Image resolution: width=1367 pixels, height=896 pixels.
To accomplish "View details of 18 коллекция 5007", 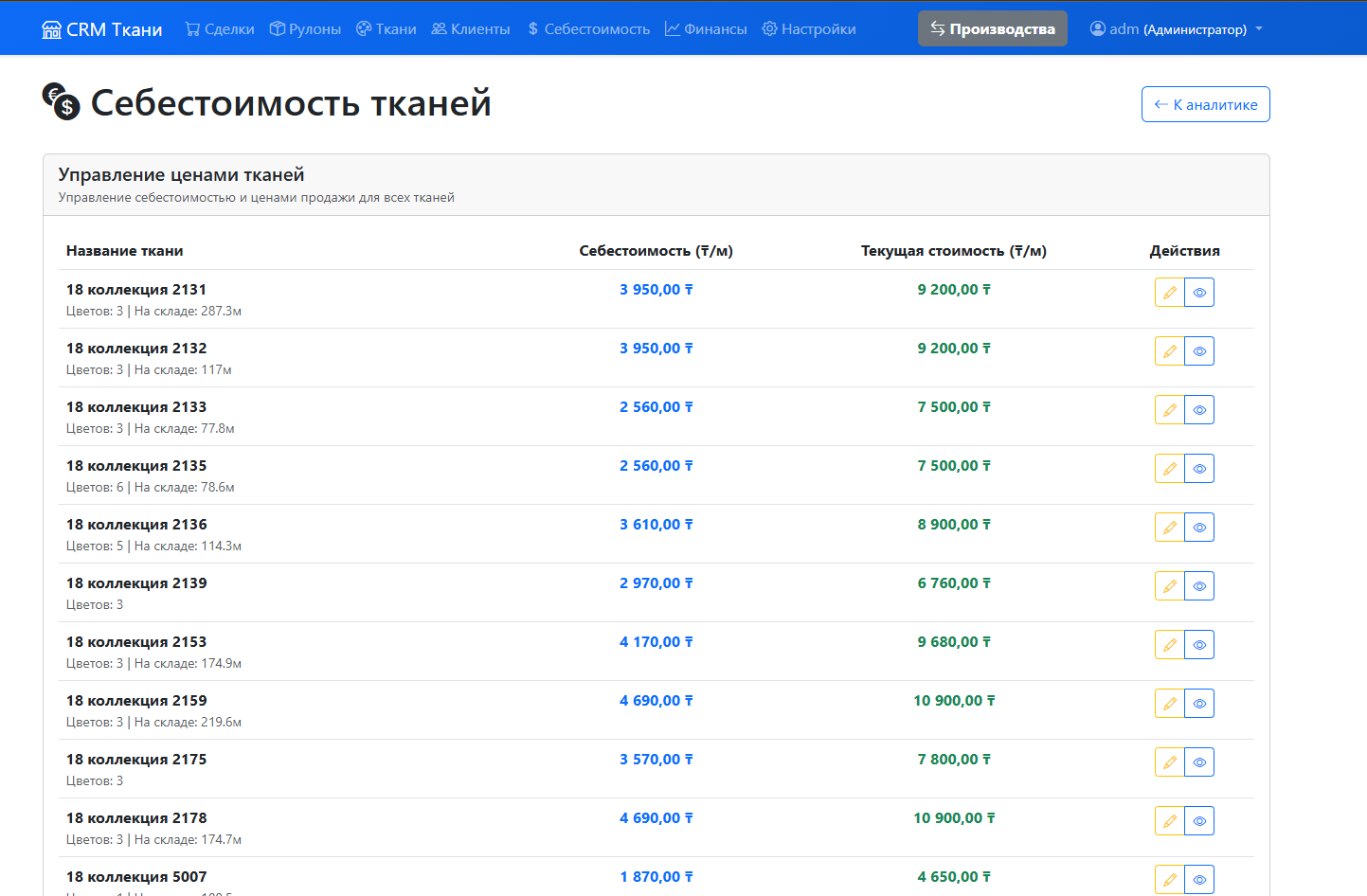I will [x=1199, y=880].
